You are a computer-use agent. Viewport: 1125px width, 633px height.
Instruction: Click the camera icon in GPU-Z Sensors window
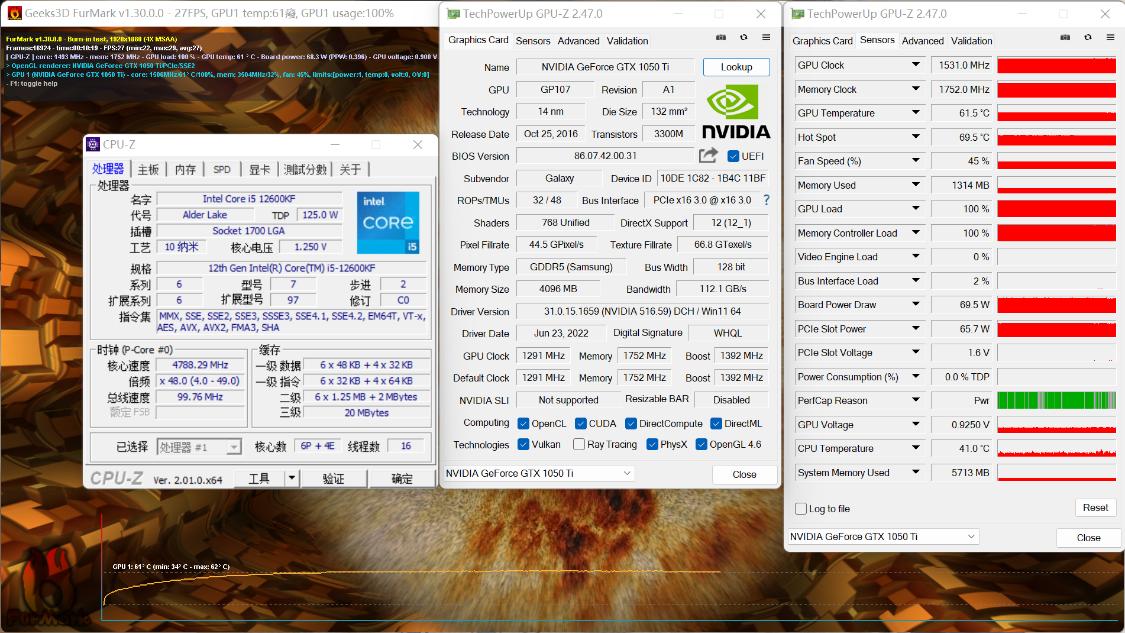[1065, 36]
